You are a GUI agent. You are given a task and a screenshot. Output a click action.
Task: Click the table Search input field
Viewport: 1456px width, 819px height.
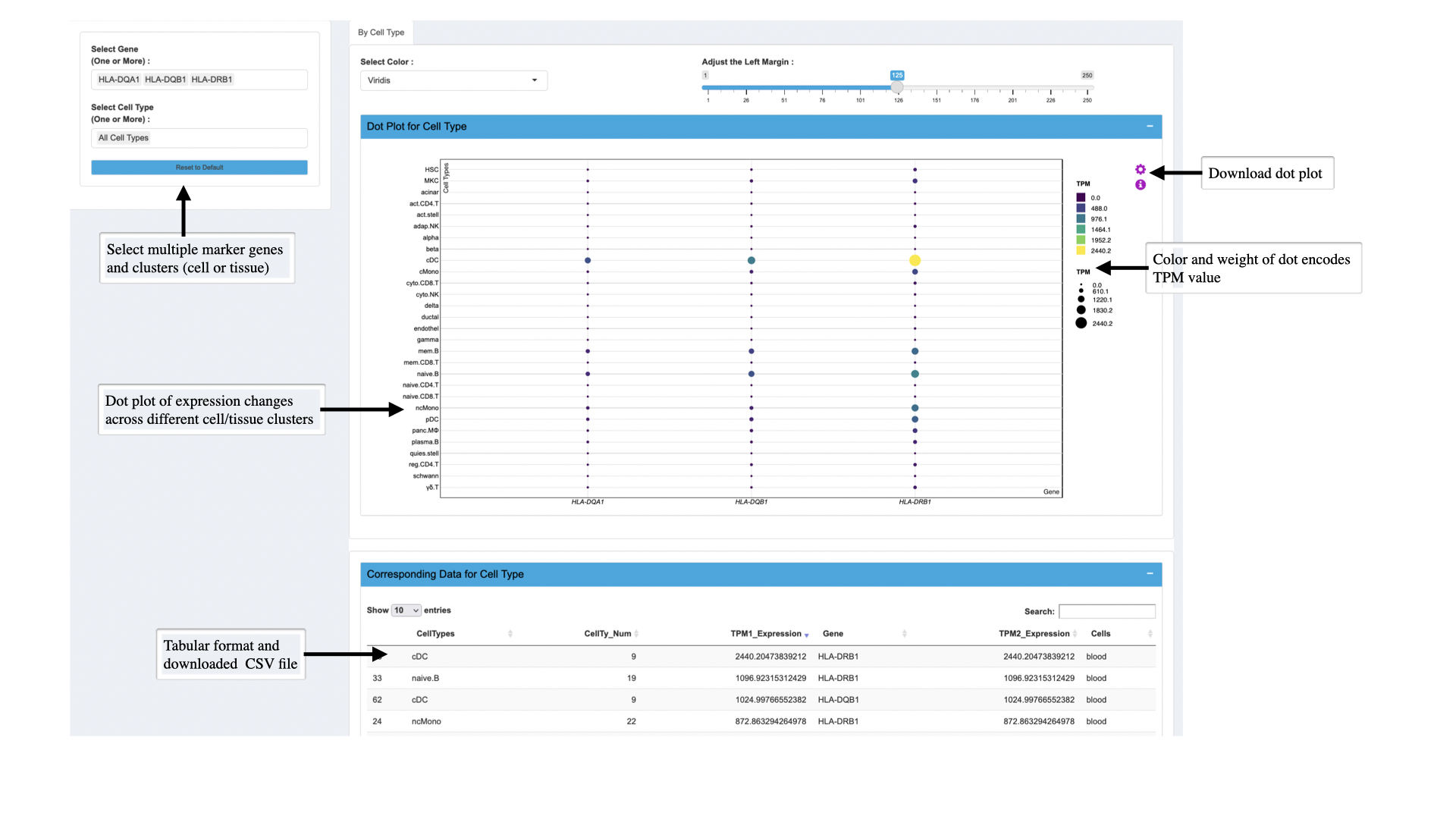1106,611
